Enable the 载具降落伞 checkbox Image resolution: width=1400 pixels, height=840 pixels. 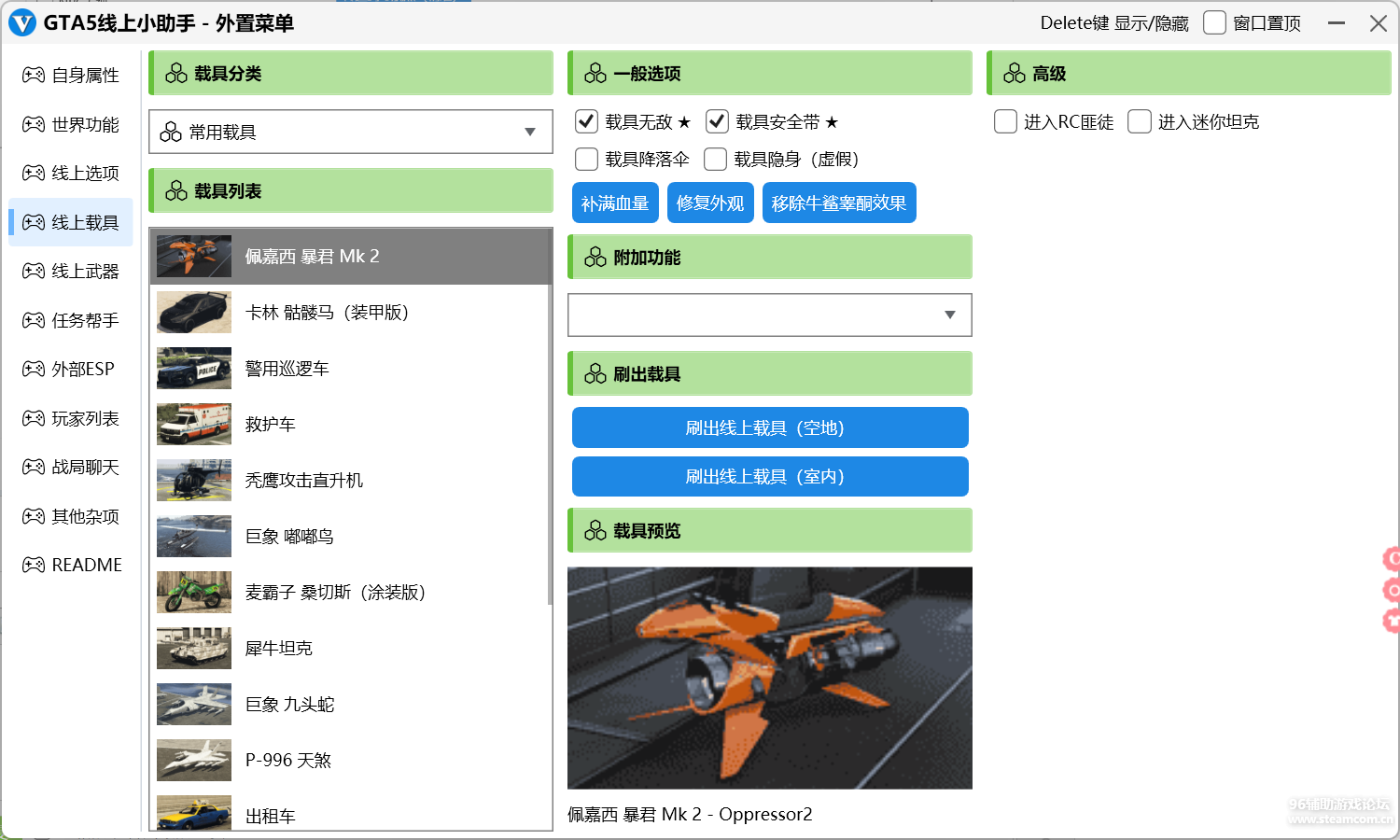click(x=586, y=160)
